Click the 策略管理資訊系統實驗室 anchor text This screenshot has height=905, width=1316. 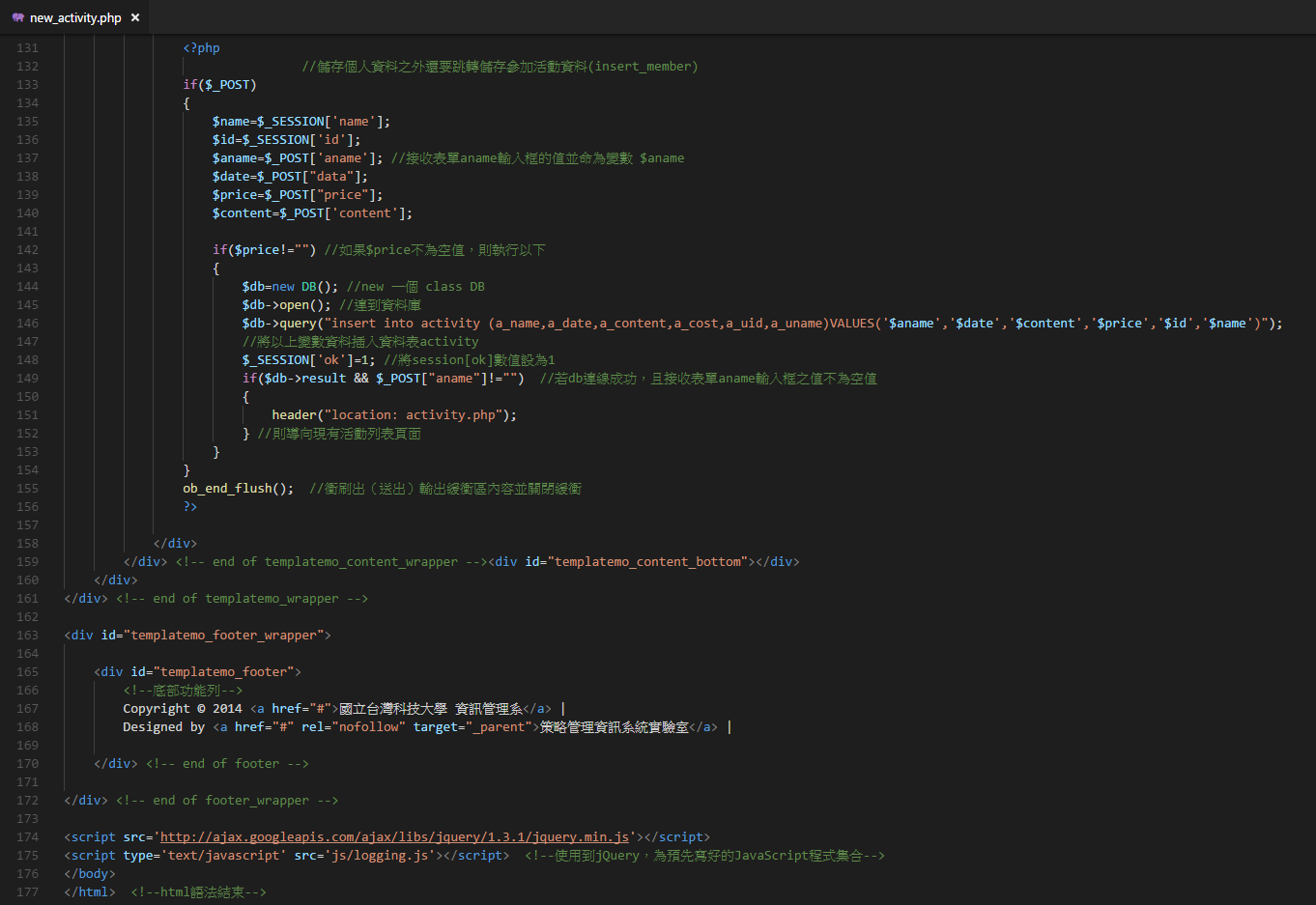tap(615, 726)
